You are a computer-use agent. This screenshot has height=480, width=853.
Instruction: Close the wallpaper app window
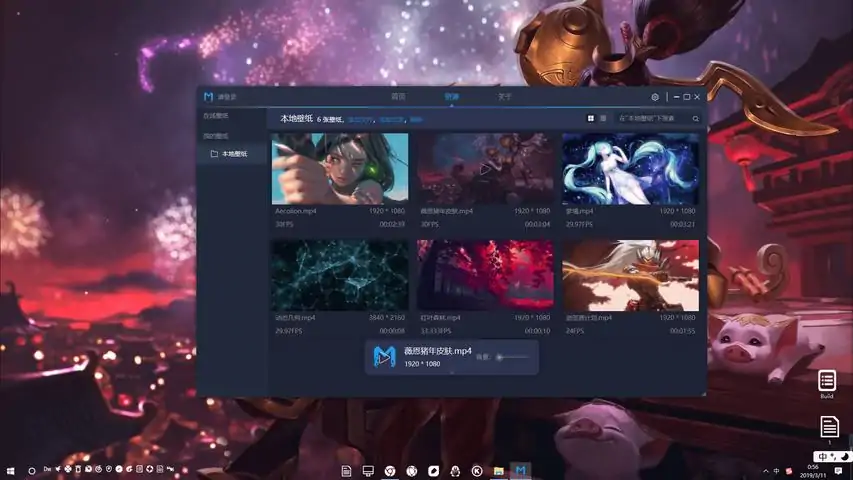pyautogui.click(x=697, y=97)
